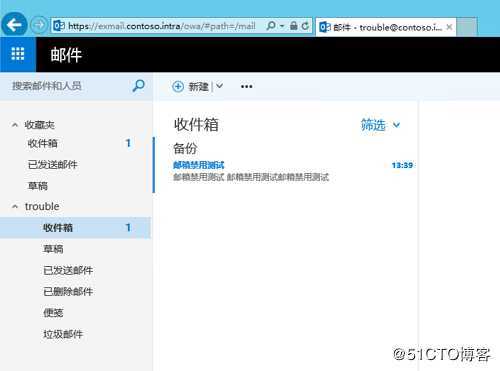The image size is (500, 371).
Task: Click the address bar search magnifier icon
Action: (x=271, y=26)
